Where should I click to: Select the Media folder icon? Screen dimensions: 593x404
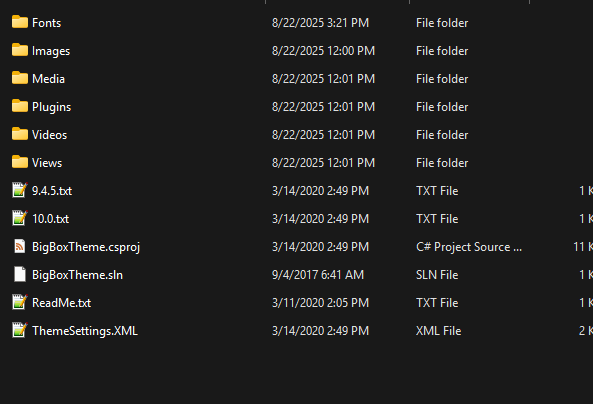(20, 78)
